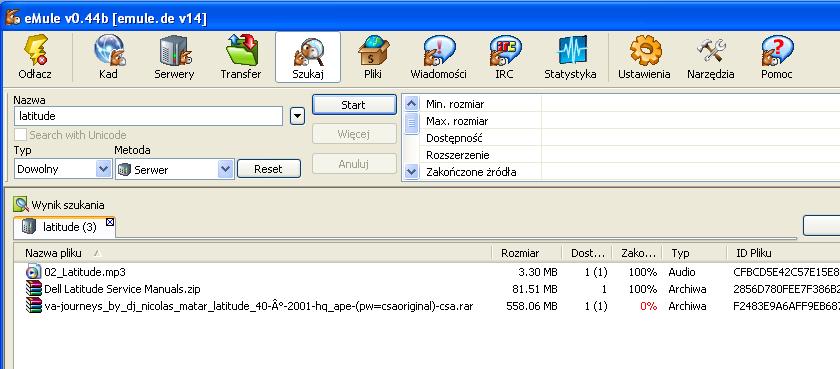
Task: Click the mp3 file icon of 02_Latitude.mp3
Action: tap(33, 272)
